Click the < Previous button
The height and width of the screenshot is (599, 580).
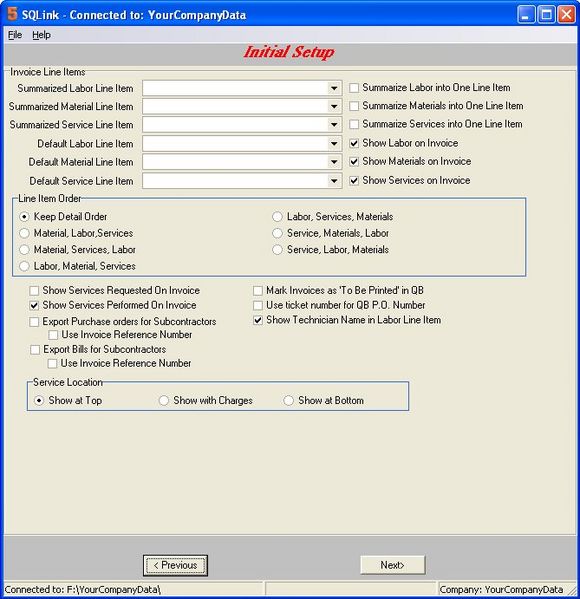[x=175, y=565]
